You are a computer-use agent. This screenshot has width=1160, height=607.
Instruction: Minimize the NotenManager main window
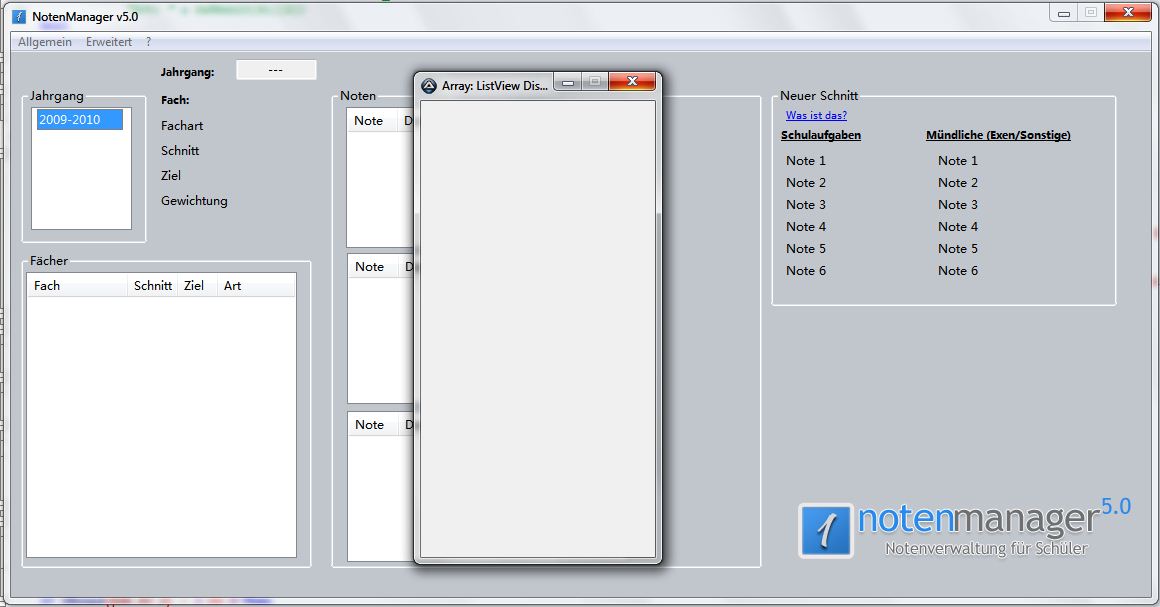click(1064, 13)
